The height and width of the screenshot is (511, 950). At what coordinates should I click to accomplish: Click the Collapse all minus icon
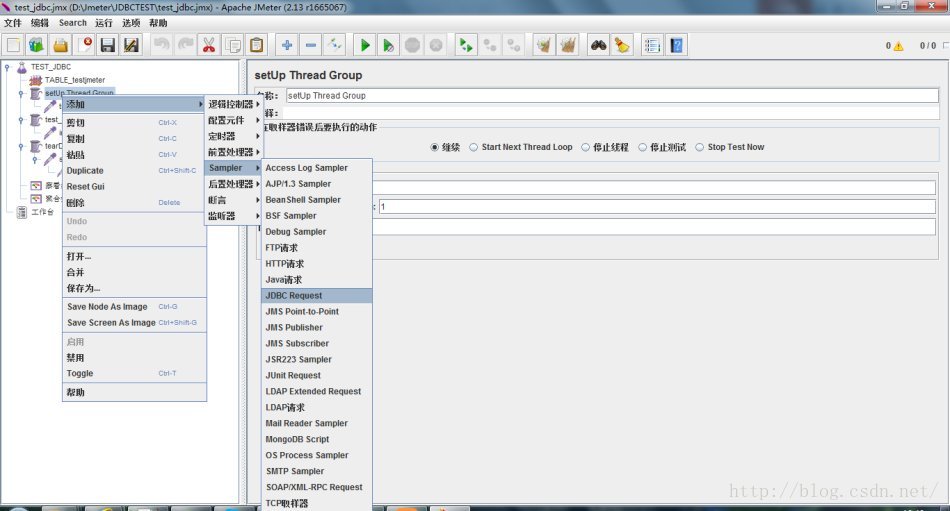click(x=311, y=45)
